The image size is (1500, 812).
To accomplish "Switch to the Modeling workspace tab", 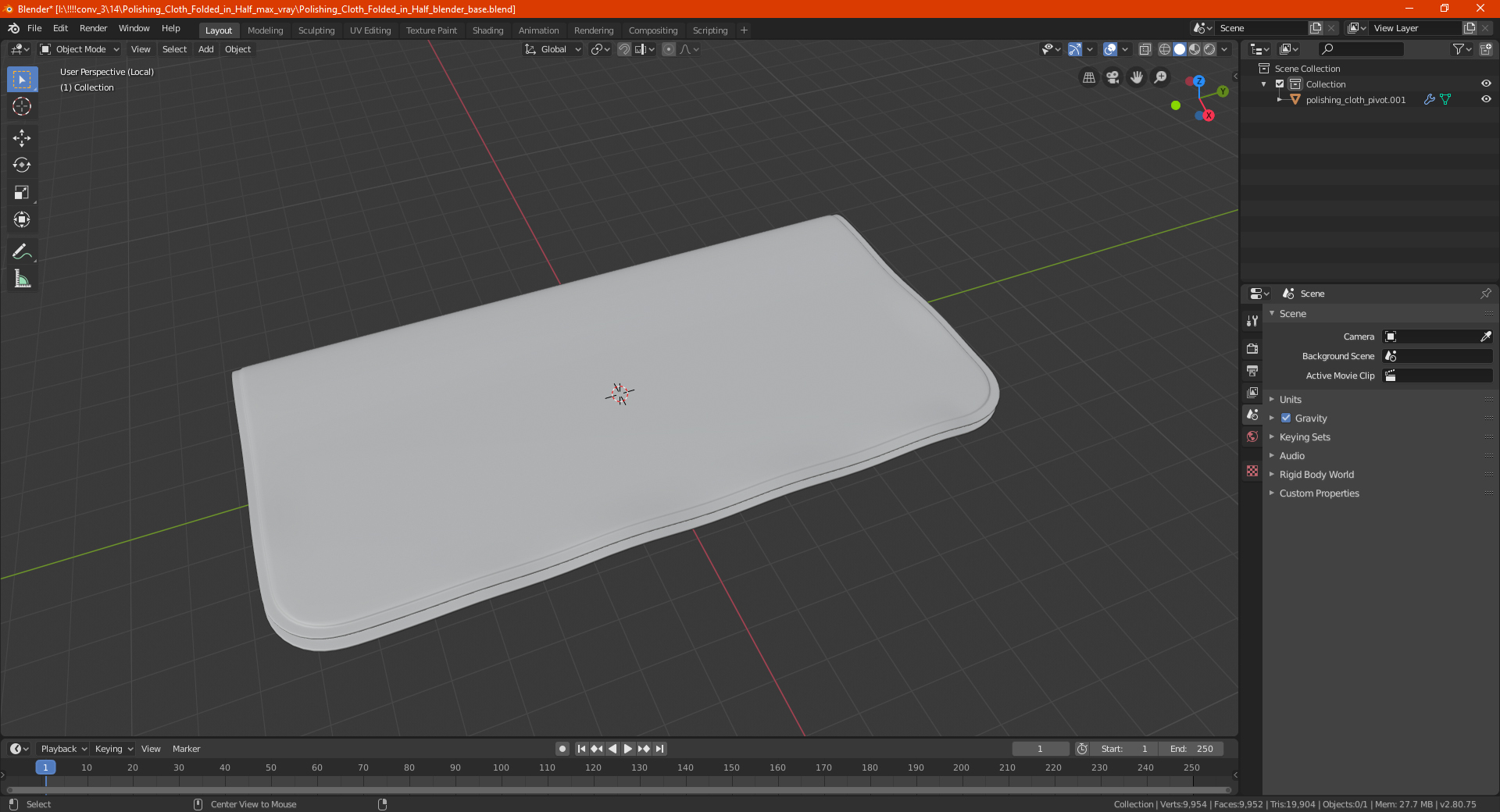I will [265, 30].
